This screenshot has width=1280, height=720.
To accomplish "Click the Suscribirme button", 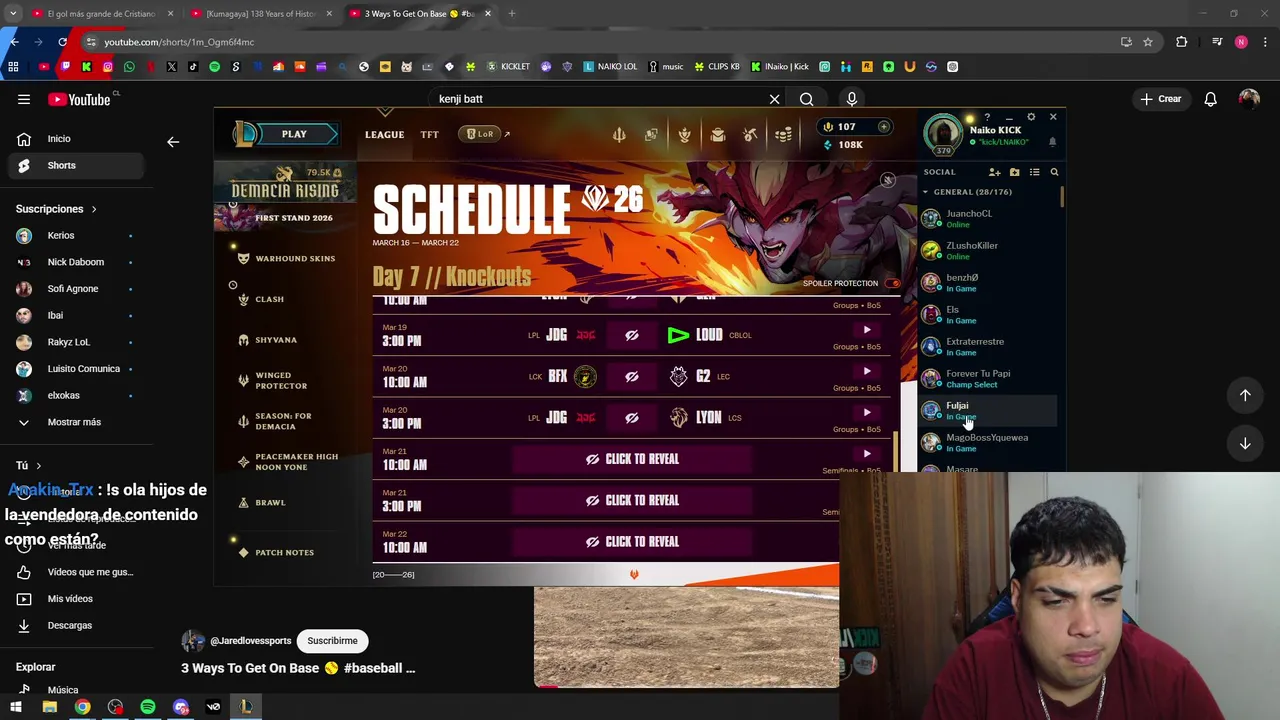I will pyautogui.click(x=332, y=641).
